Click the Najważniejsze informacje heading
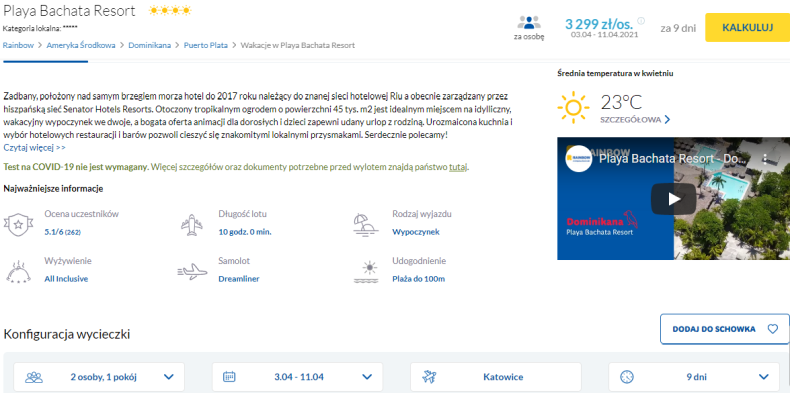The height and width of the screenshot is (393, 790). coord(53,189)
